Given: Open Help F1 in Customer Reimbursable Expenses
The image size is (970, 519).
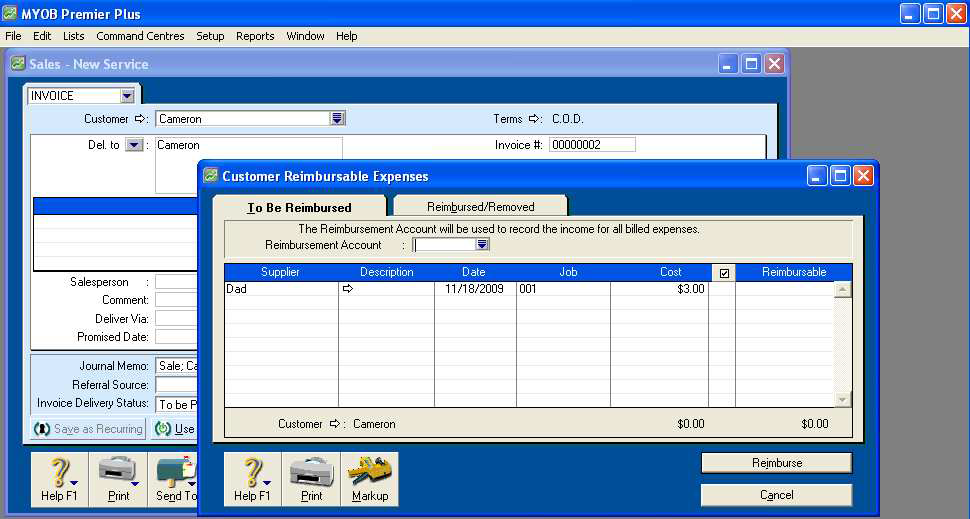Looking at the screenshot, I should (252, 479).
